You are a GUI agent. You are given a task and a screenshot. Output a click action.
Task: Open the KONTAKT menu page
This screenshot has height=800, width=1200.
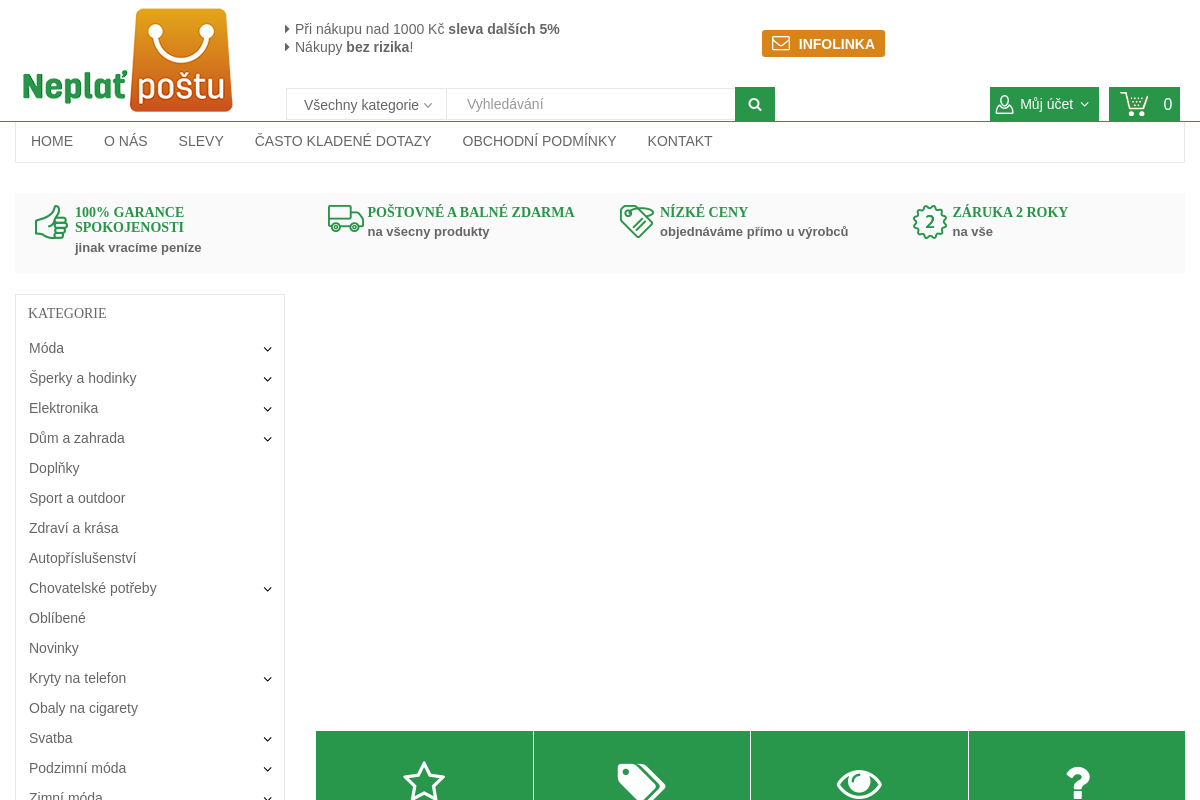click(x=679, y=141)
